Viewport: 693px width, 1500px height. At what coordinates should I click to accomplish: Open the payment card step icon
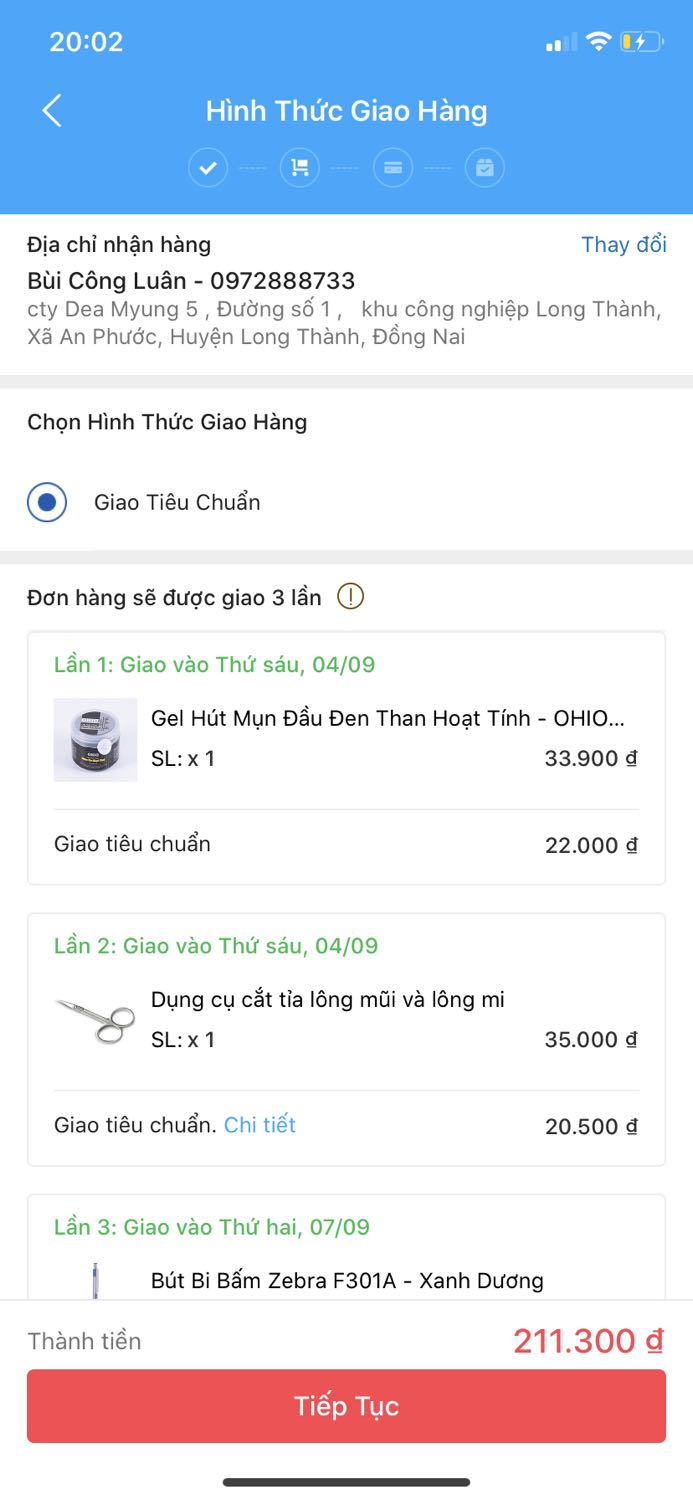pos(392,167)
